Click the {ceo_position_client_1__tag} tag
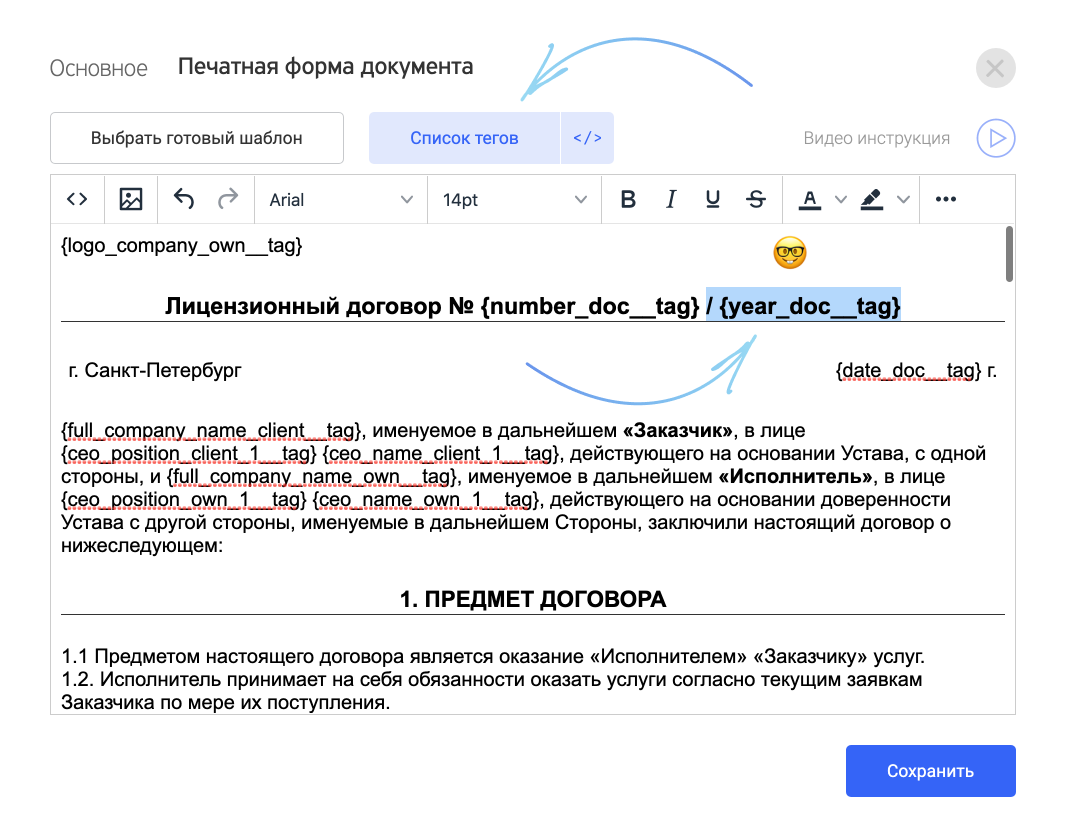The image size is (1065, 823). [189, 454]
